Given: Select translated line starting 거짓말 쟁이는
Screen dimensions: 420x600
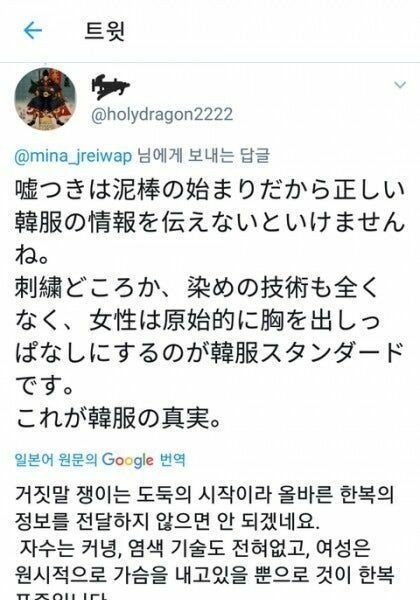Looking at the screenshot, I should click(204, 494).
